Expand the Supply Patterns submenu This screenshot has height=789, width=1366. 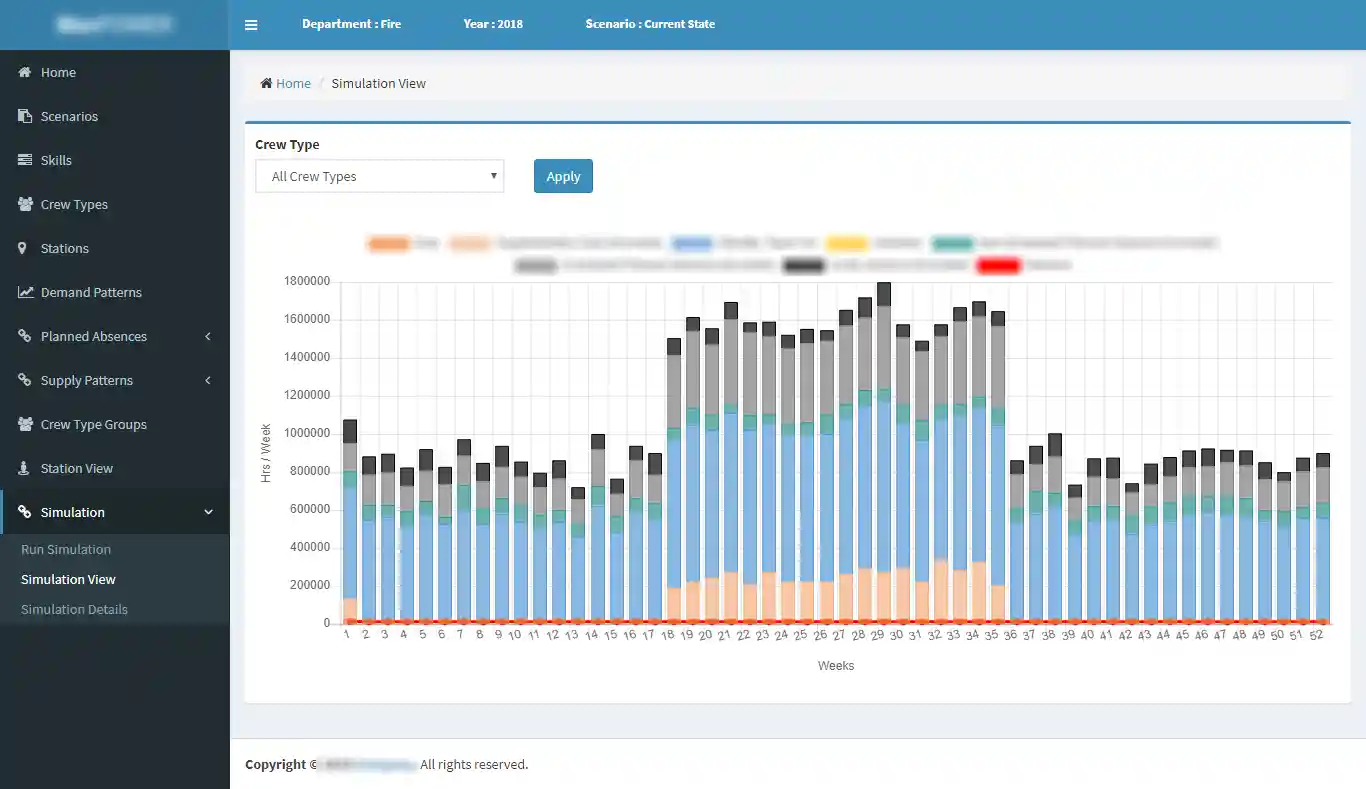[x=87, y=380]
